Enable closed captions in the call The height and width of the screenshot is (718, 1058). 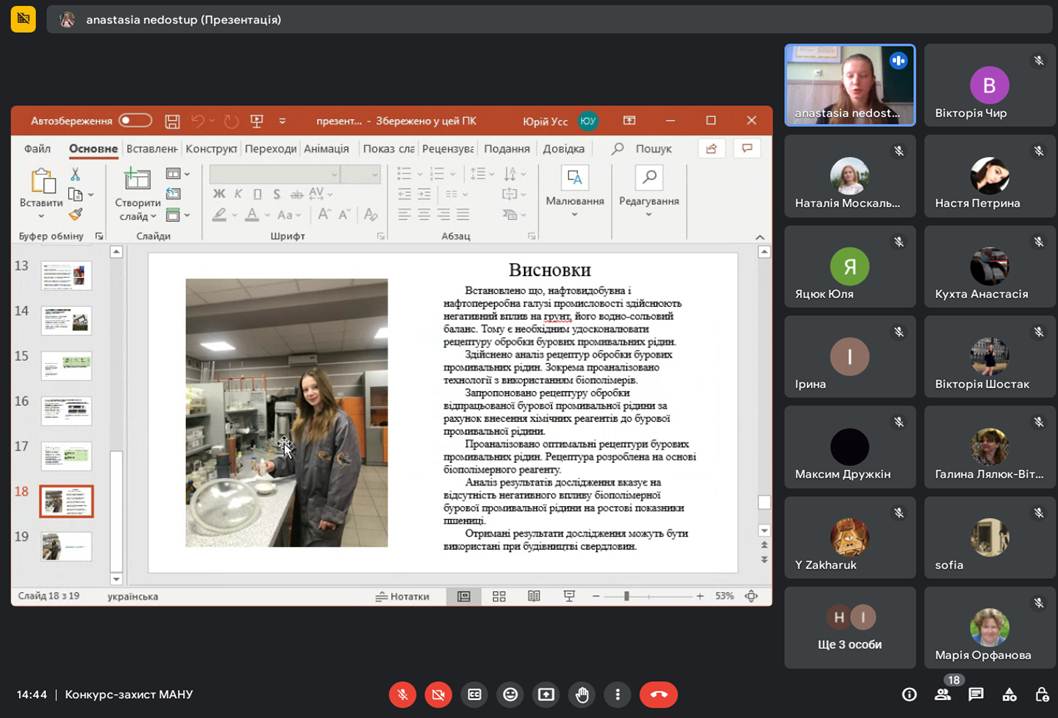click(x=474, y=694)
